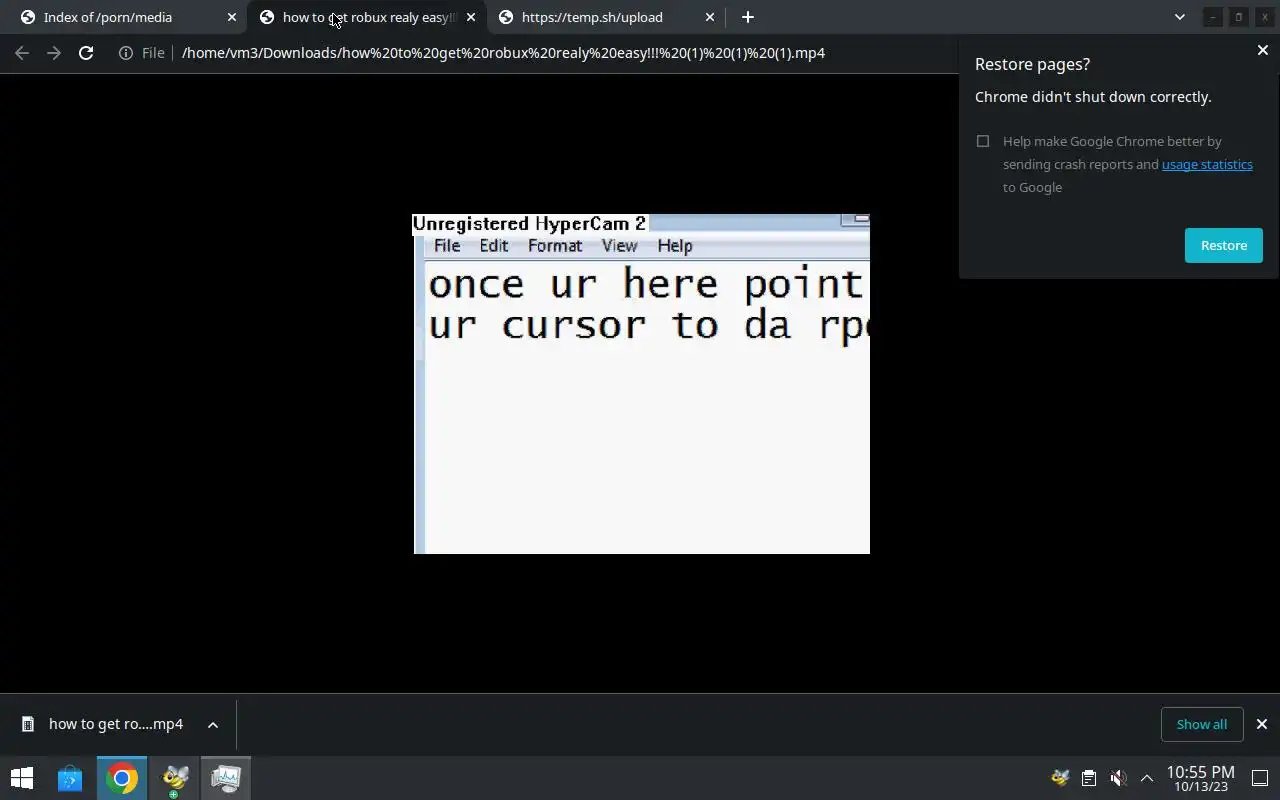Screen dimensions: 1280x800
Task: Click the address bar file path
Action: pos(503,53)
